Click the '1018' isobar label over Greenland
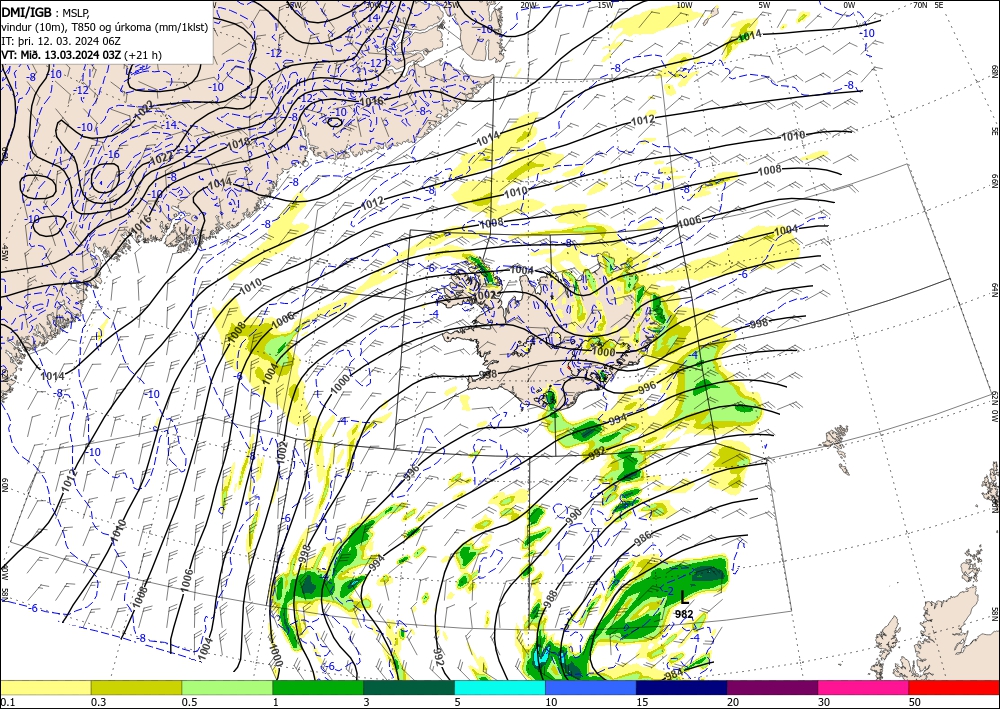Screen dimensions: 1000x709 tap(238, 144)
